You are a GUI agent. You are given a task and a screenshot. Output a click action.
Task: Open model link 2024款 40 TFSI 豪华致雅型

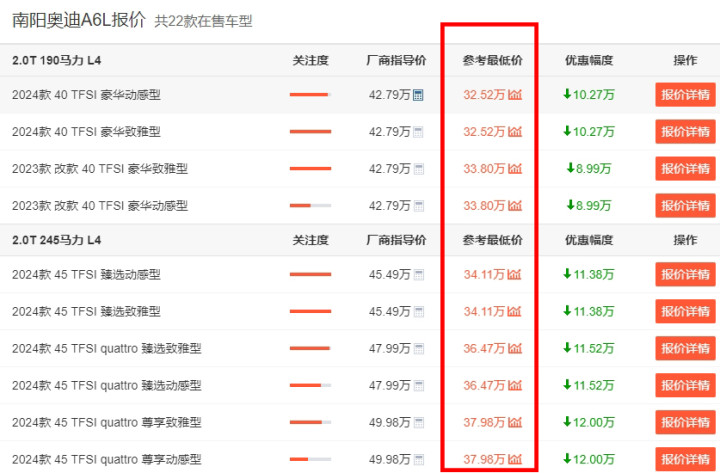pyautogui.click(x=86, y=132)
